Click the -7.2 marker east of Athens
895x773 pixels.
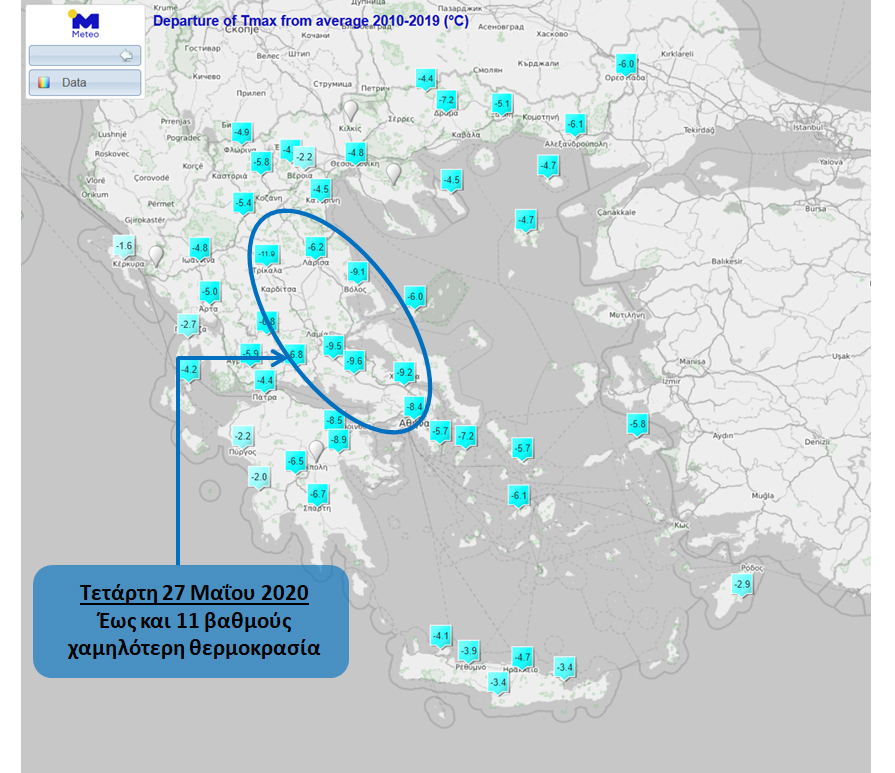coord(466,437)
